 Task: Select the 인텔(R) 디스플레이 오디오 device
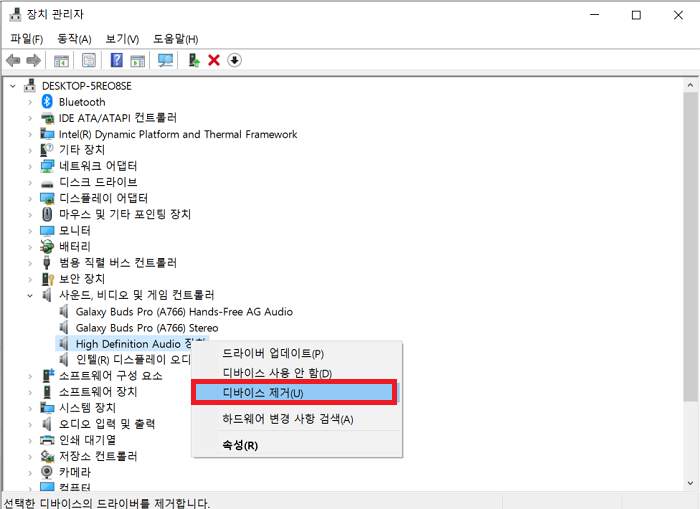coord(133,360)
